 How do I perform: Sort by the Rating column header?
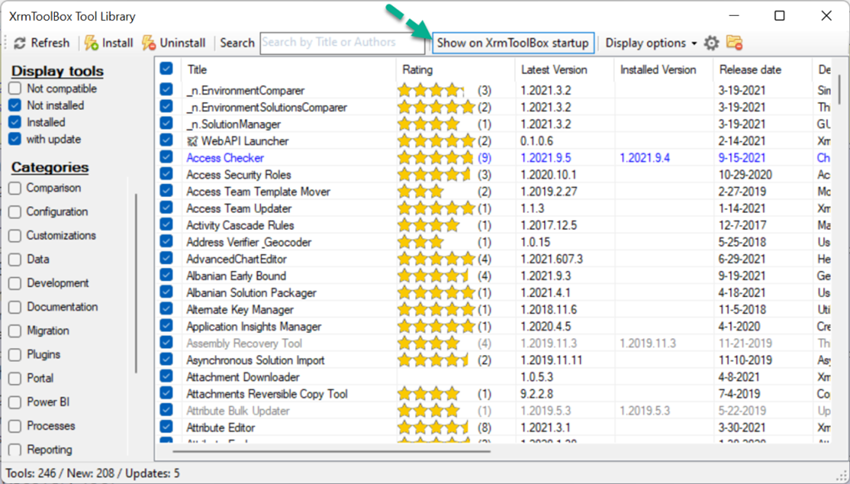pyautogui.click(x=455, y=69)
